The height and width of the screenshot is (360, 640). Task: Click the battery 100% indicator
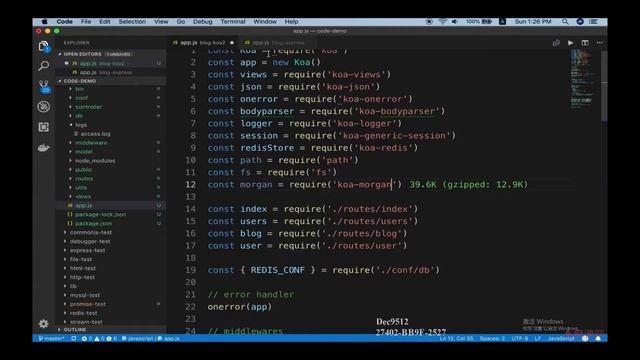(479, 22)
